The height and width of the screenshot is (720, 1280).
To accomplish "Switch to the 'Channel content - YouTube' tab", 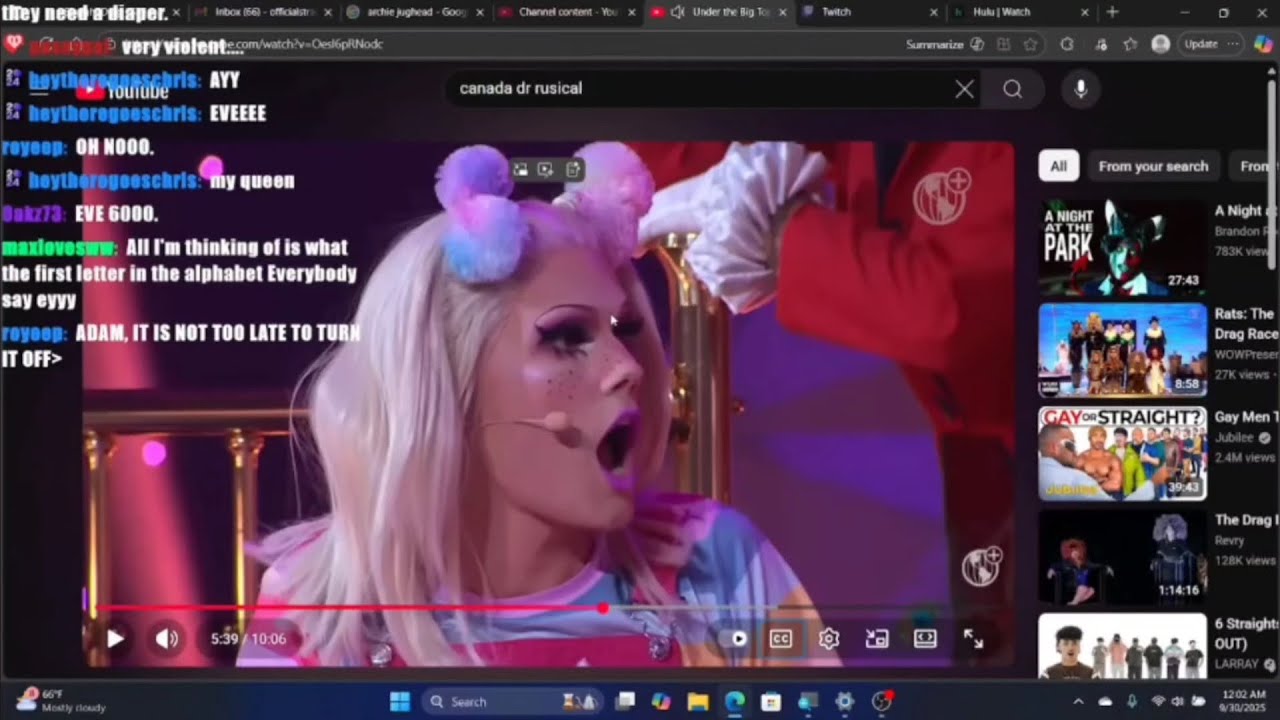I will pyautogui.click(x=565, y=12).
